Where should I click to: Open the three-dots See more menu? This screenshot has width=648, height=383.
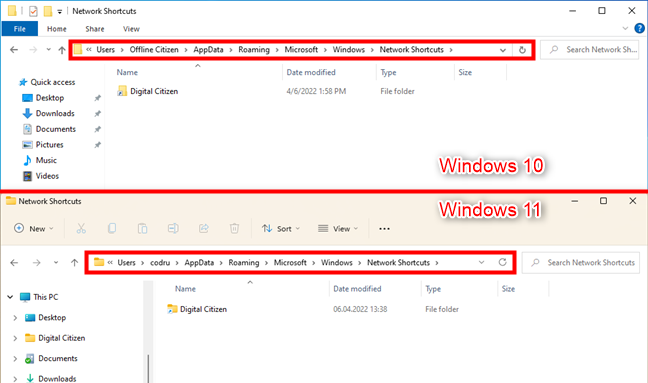click(x=384, y=228)
